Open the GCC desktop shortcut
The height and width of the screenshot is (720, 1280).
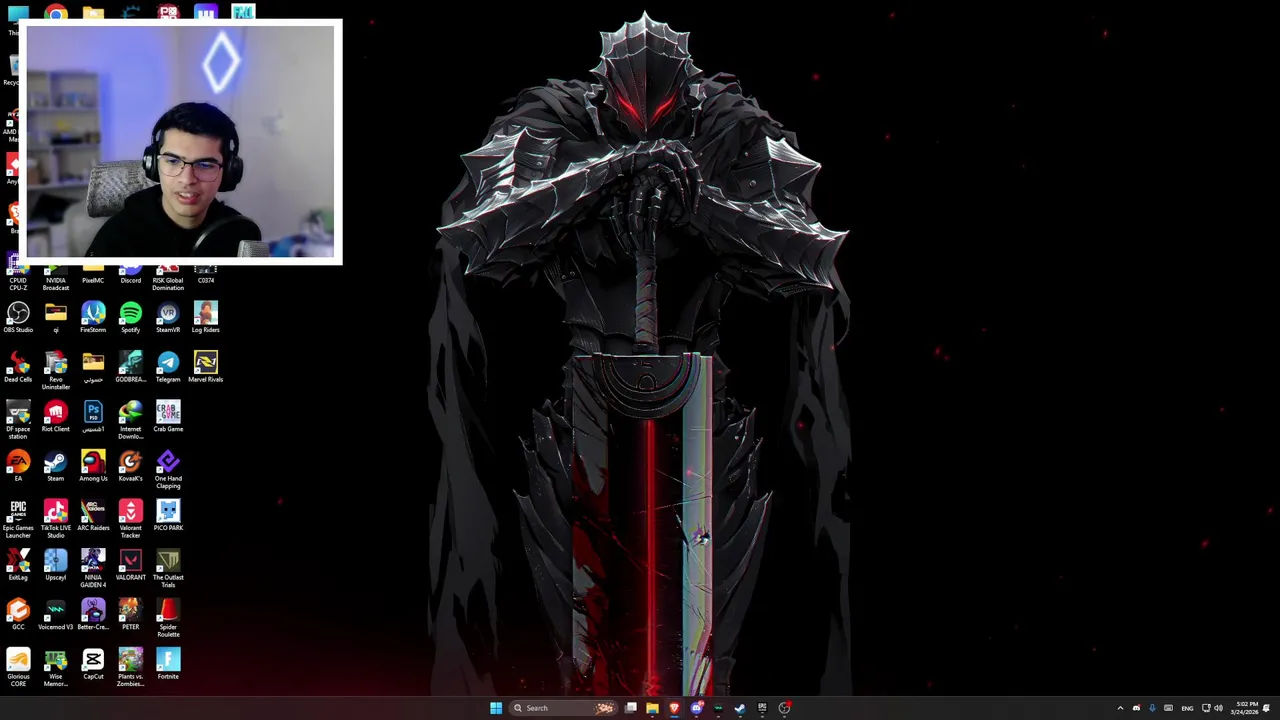18,612
